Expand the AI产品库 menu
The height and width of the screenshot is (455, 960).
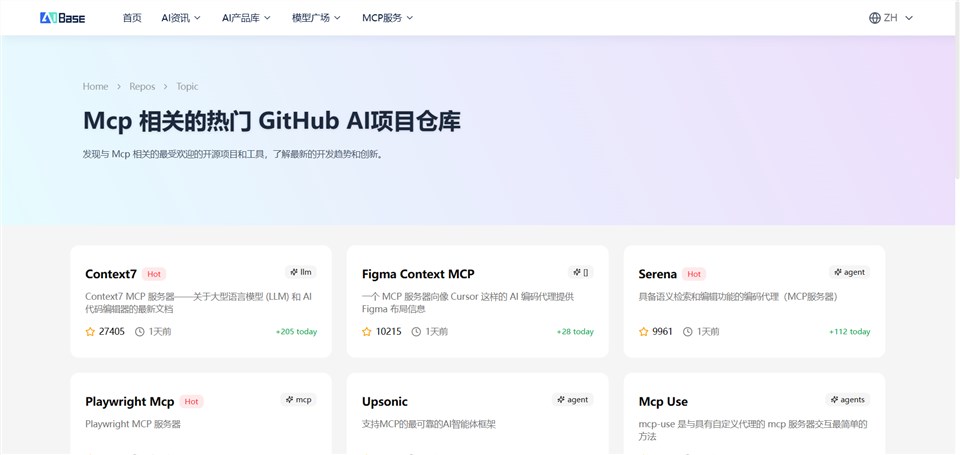coord(246,18)
